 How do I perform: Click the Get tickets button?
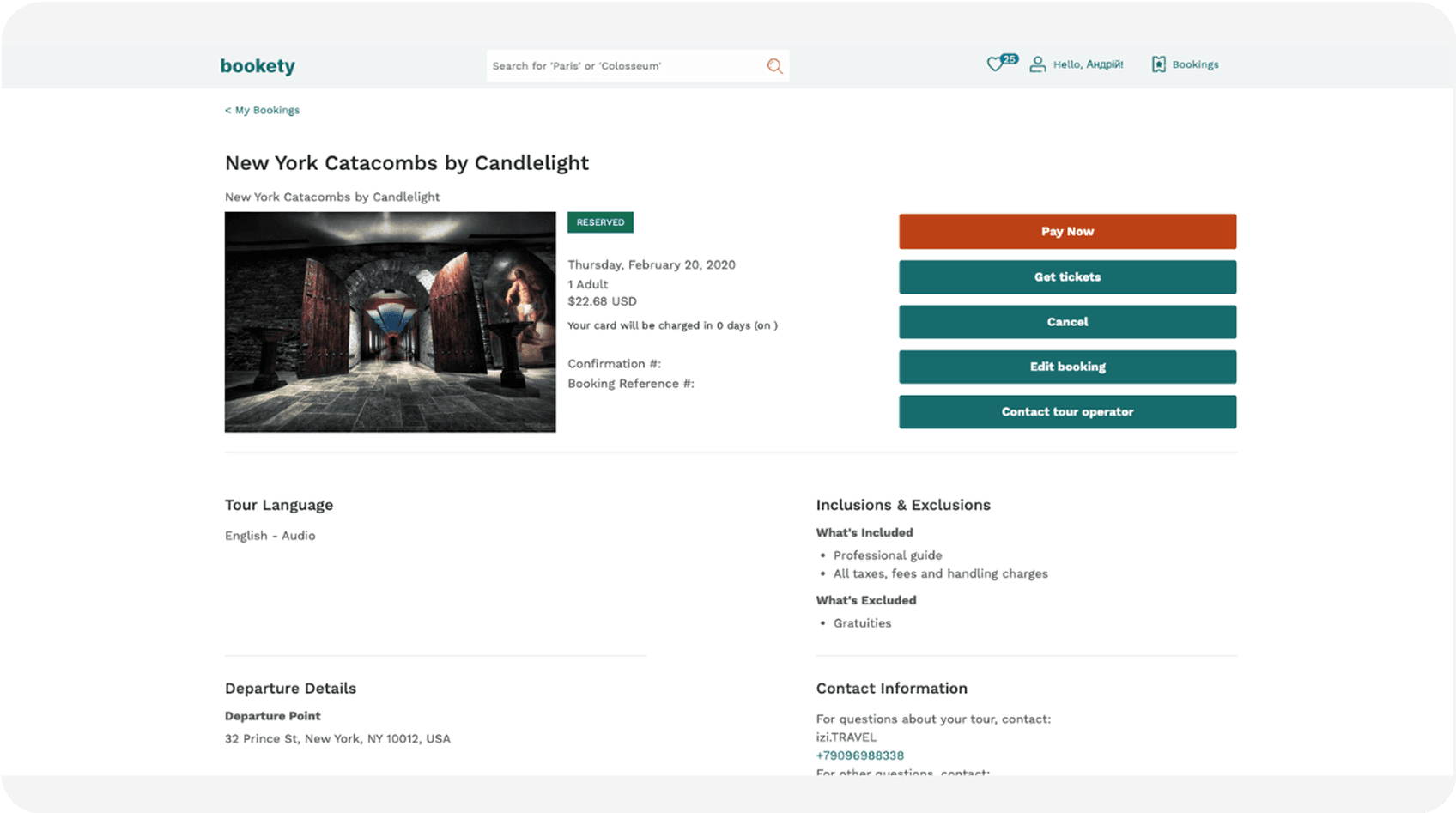point(1067,277)
